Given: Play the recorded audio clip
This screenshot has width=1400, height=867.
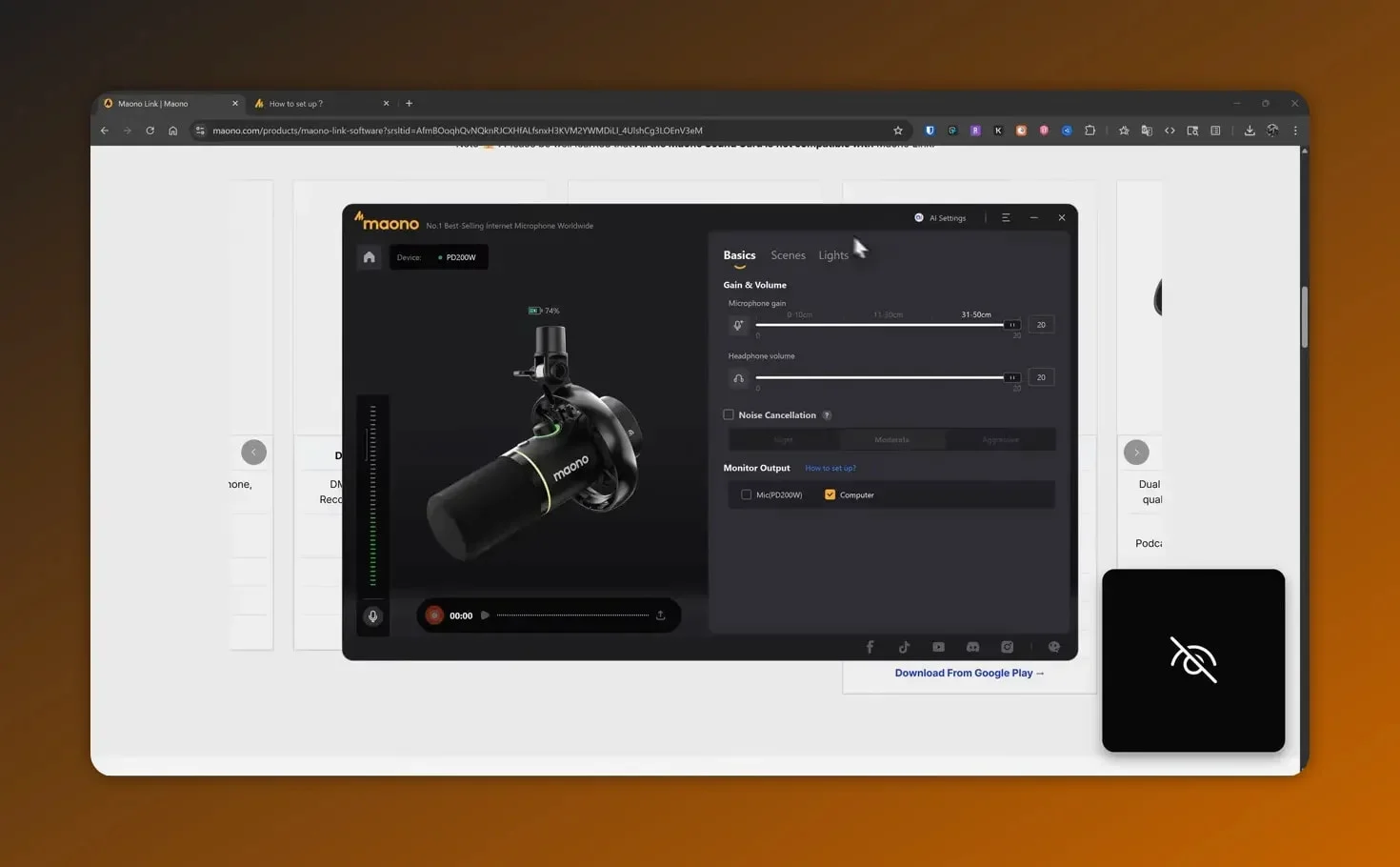Looking at the screenshot, I should coord(485,615).
